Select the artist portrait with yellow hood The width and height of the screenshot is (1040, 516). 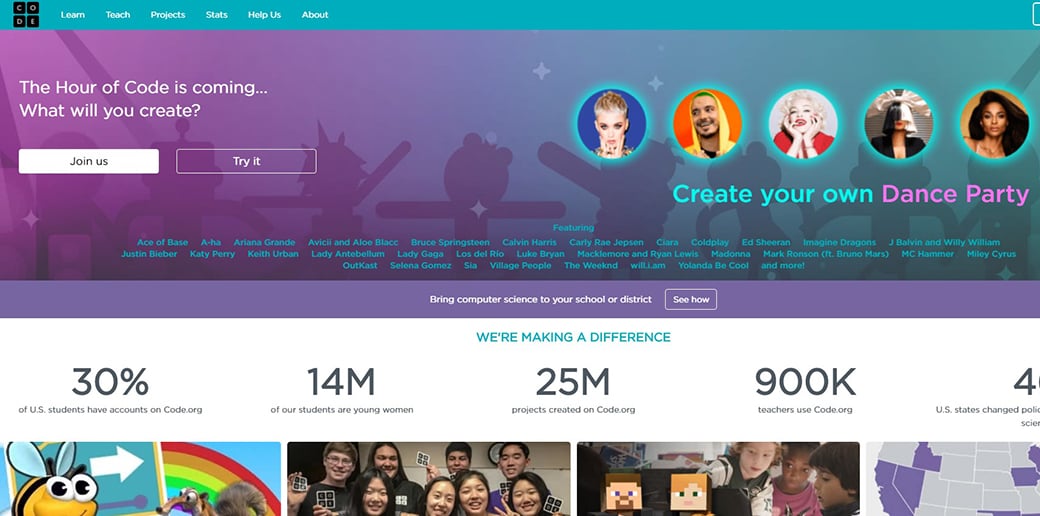coord(708,124)
